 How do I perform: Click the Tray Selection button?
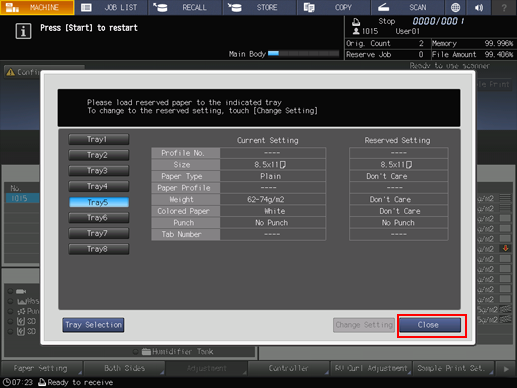pos(93,325)
